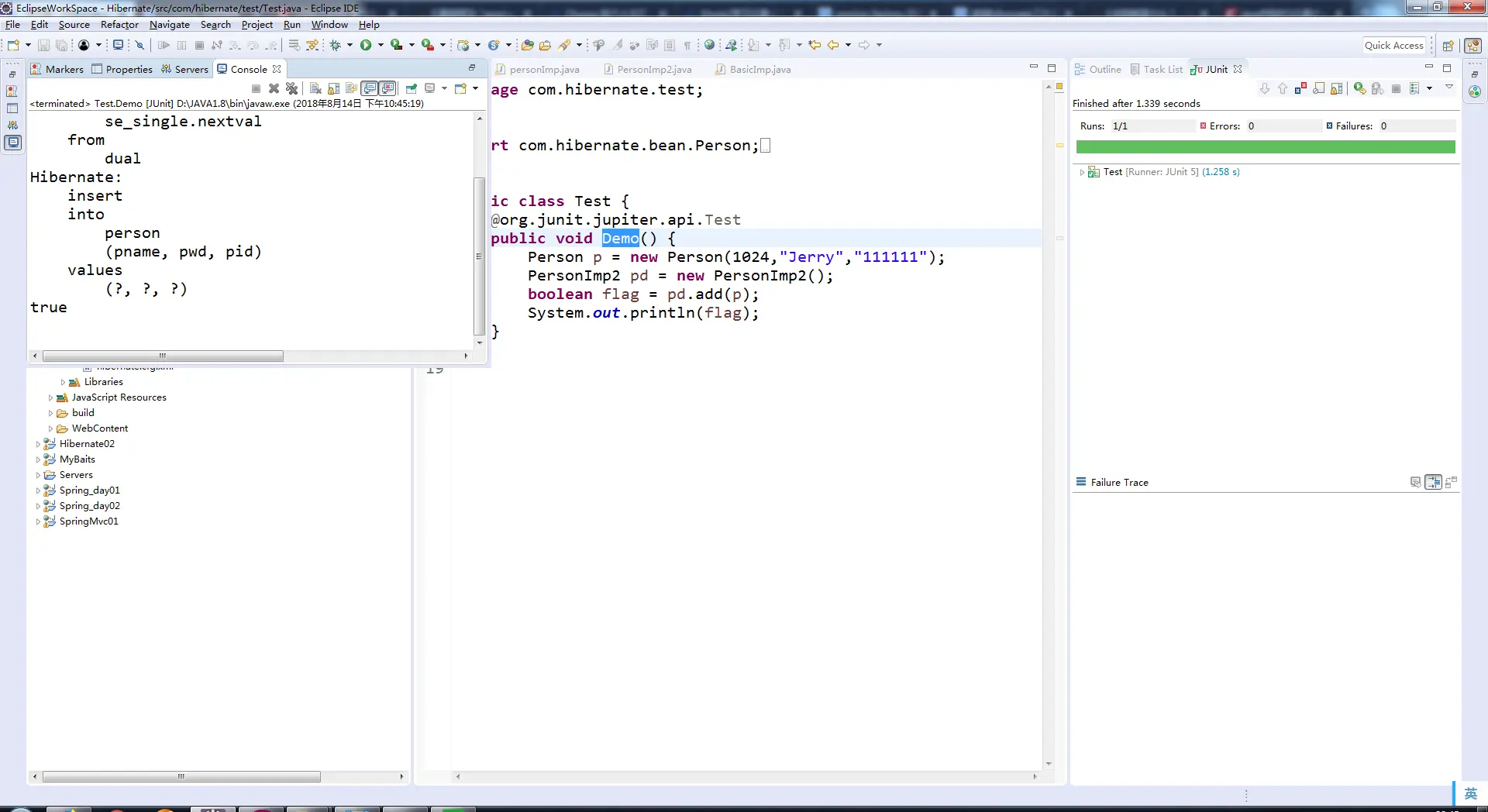Open the Debug button dropdown arrow

click(x=350, y=45)
